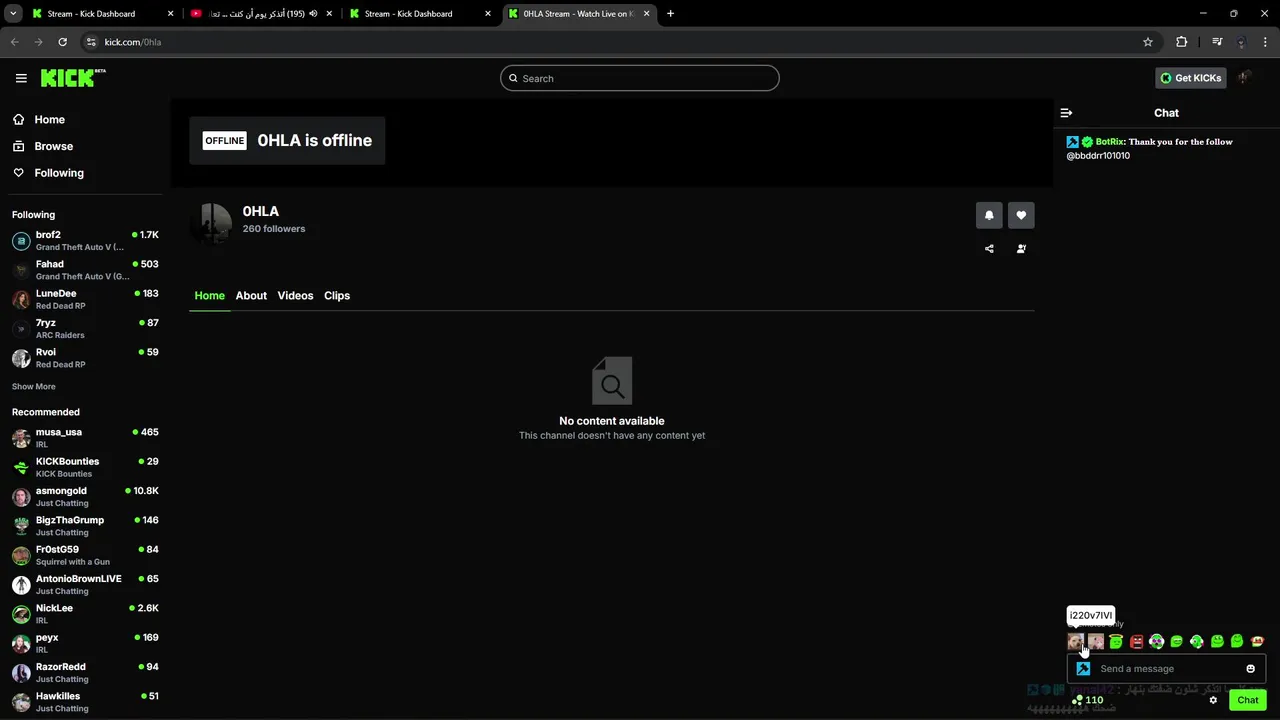Send message with green Chat button
This screenshot has height=720, width=1280.
(1248, 700)
